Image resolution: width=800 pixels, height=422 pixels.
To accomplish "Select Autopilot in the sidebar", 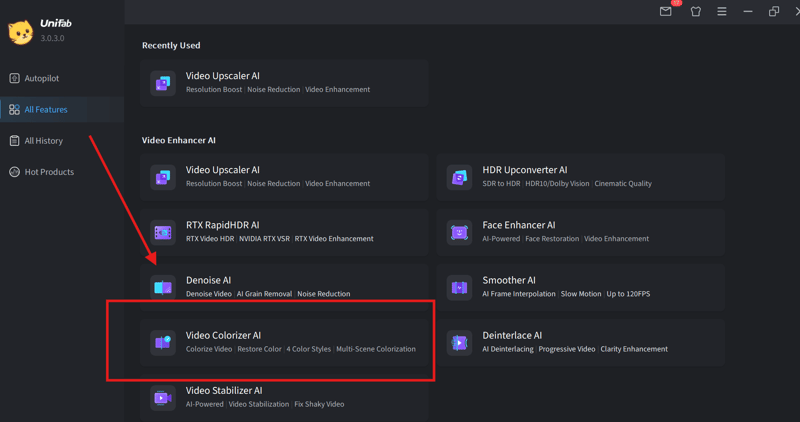I will [x=41, y=78].
